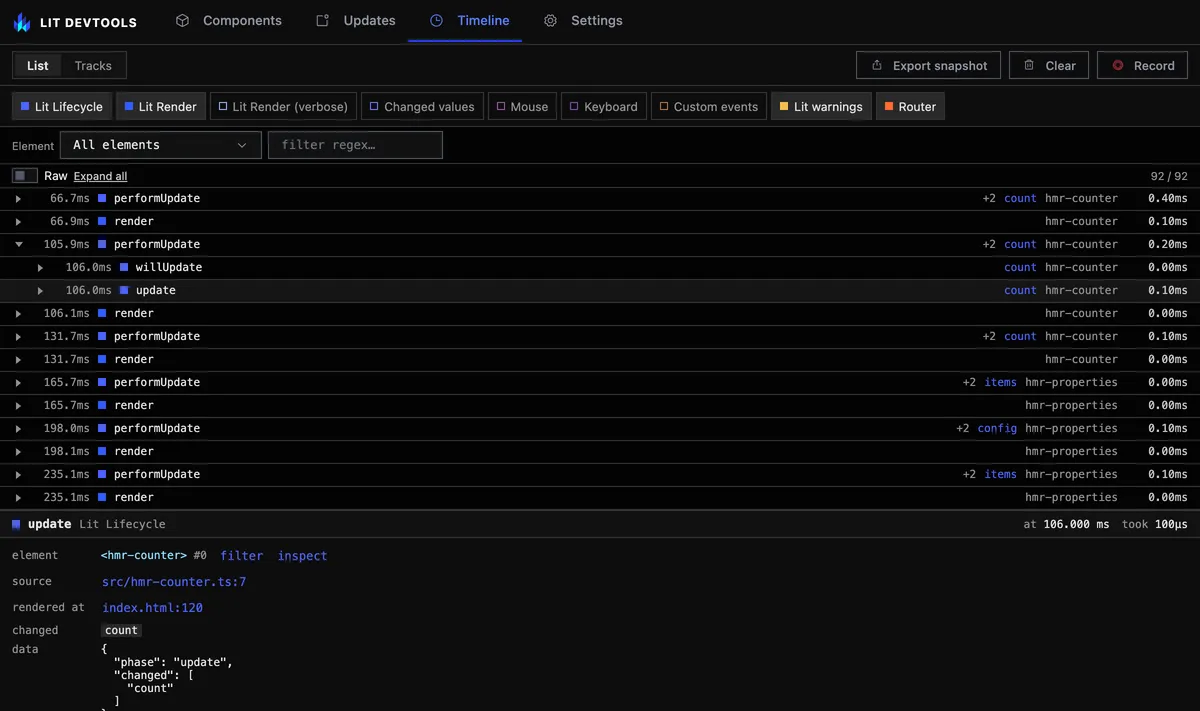Click the Settings gear icon
The image size is (1200, 711).
(x=550, y=20)
